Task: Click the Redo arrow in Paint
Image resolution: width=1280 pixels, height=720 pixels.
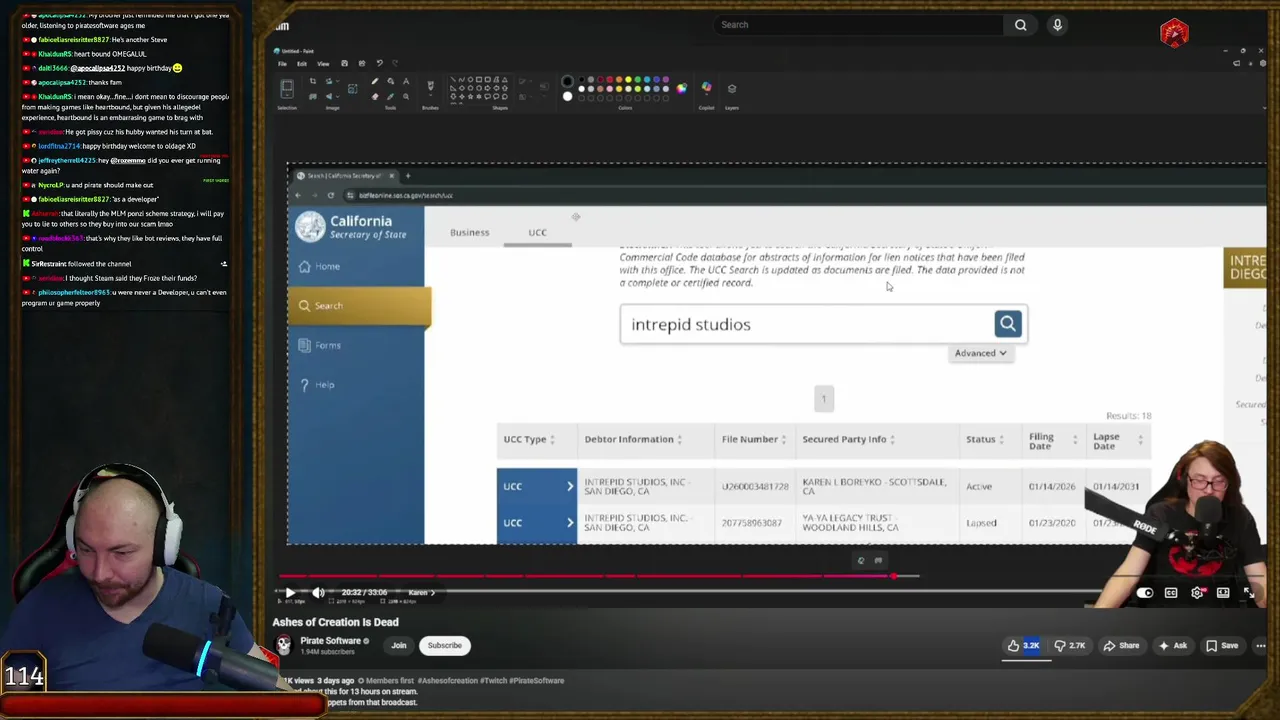Action: (x=395, y=63)
